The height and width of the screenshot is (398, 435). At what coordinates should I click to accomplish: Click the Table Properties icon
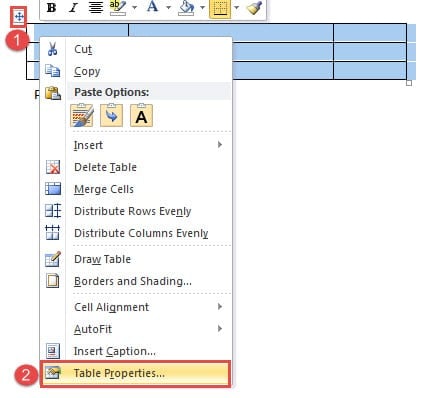pyautogui.click(x=53, y=372)
